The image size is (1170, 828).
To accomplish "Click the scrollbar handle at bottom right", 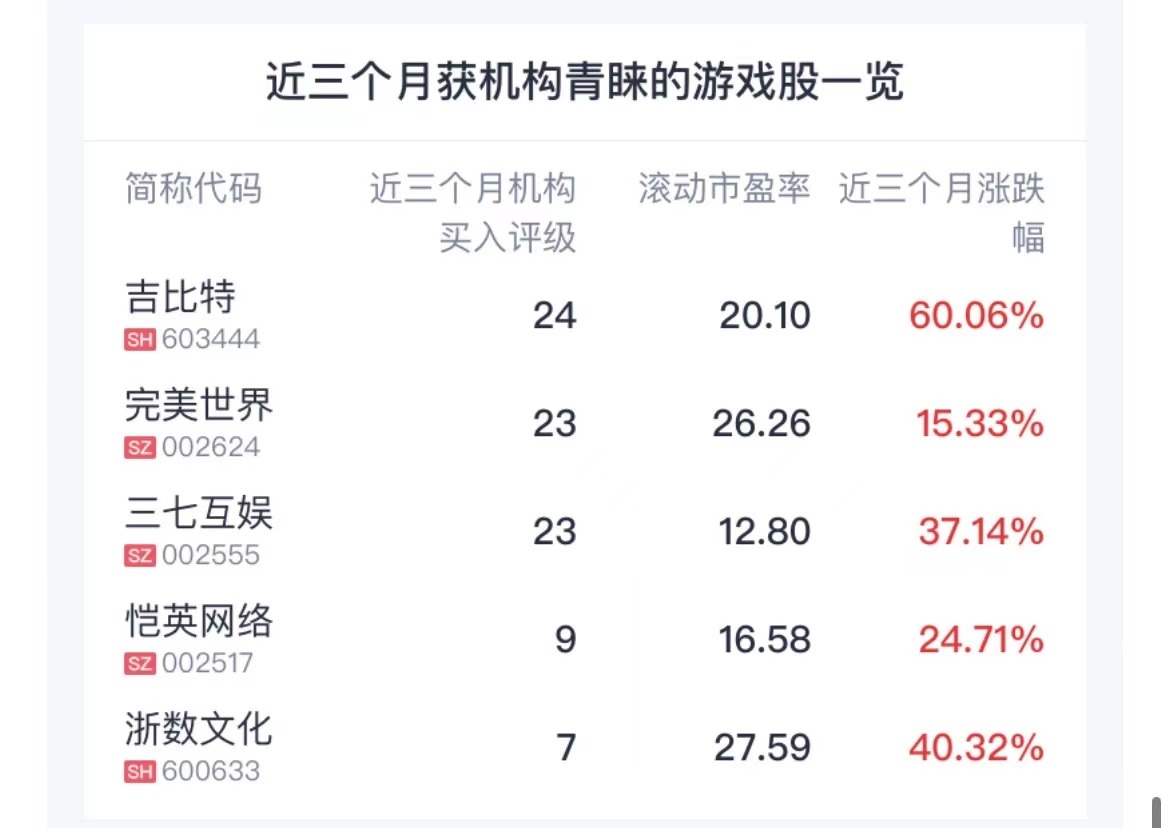I will (x=1156, y=810).
